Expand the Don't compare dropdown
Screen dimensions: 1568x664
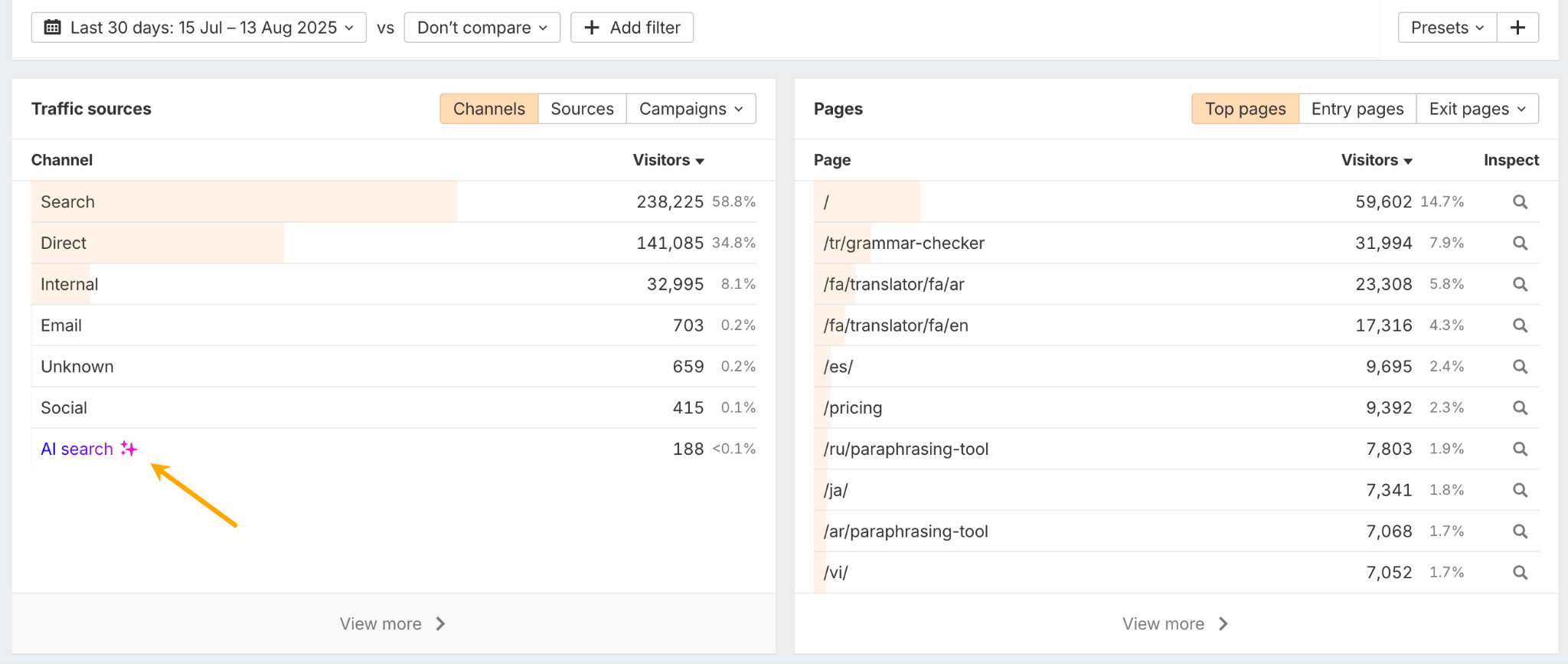pos(482,28)
